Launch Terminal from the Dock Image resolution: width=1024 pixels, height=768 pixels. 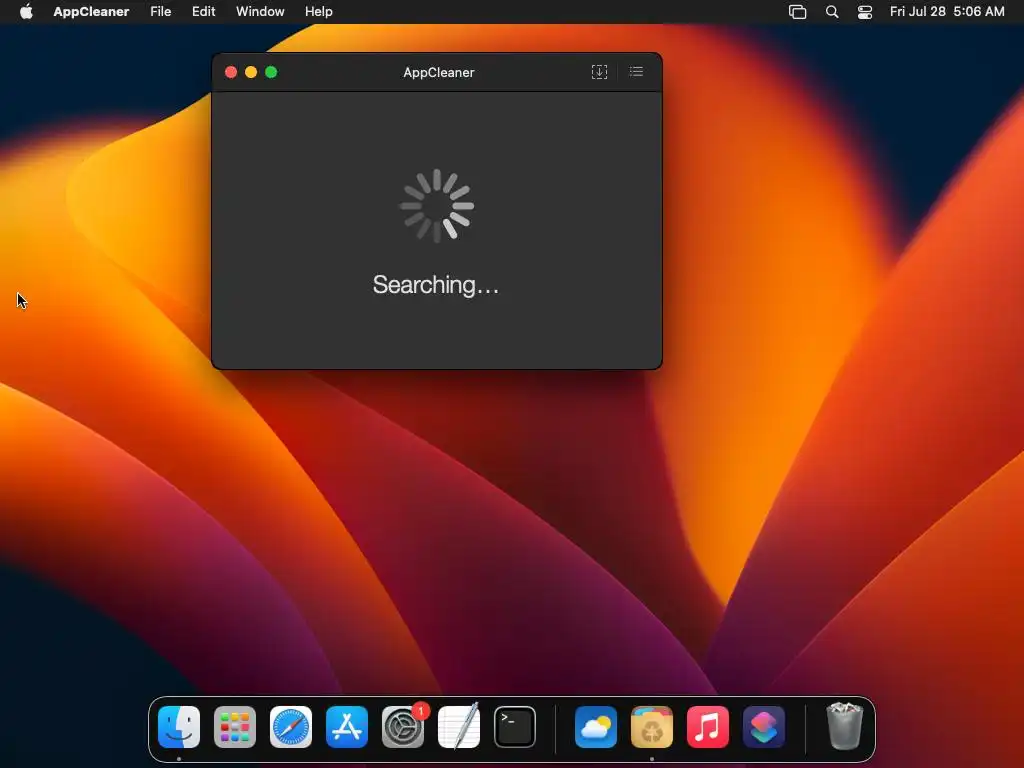tap(515, 727)
